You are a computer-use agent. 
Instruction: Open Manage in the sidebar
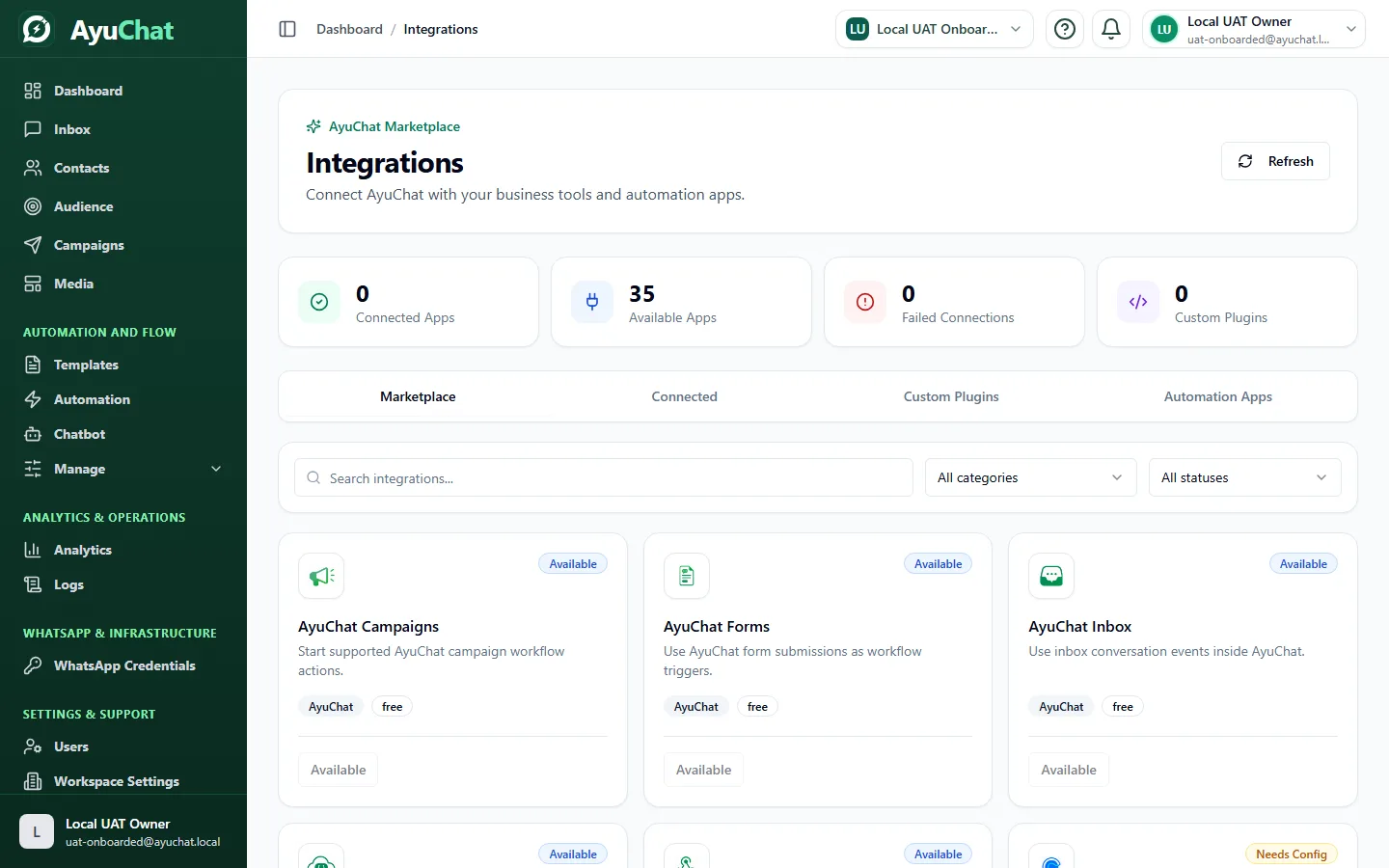123,469
